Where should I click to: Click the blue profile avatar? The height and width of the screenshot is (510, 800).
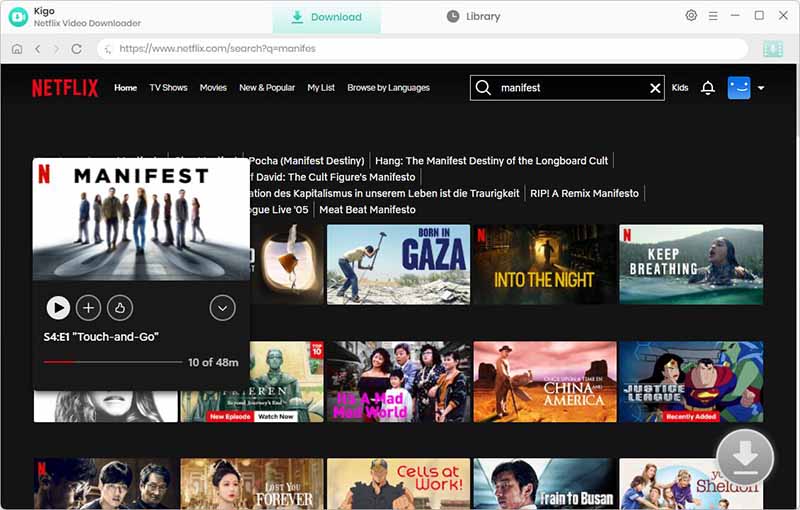point(739,88)
